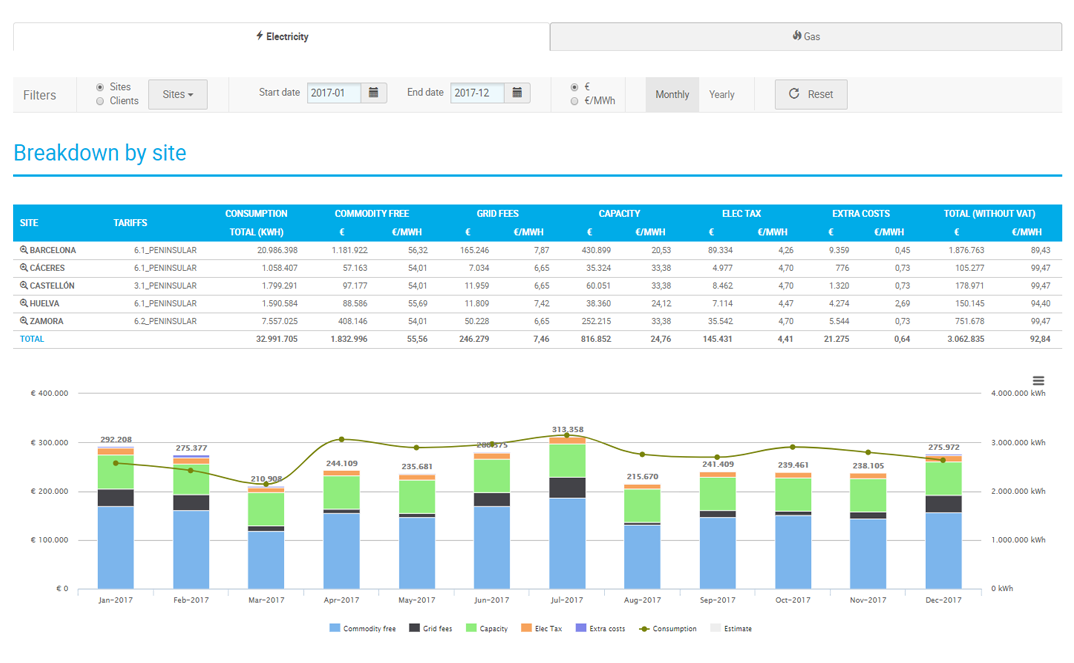Switch to the Gas tab
Viewport: 1074px width, 663px height.
point(805,36)
